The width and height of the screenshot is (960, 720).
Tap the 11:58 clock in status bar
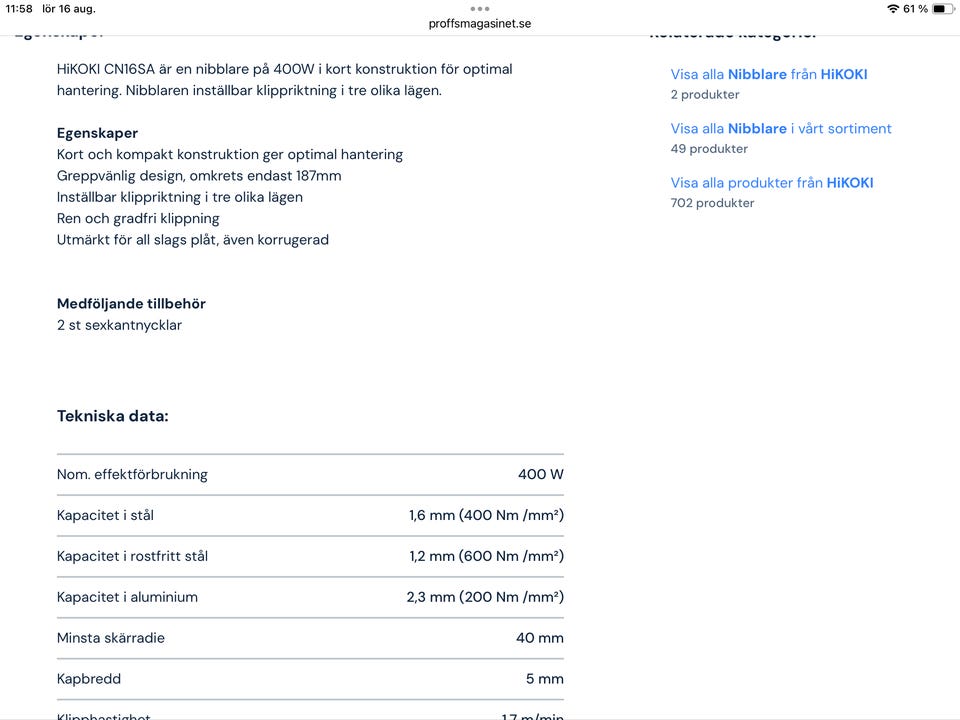point(19,9)
